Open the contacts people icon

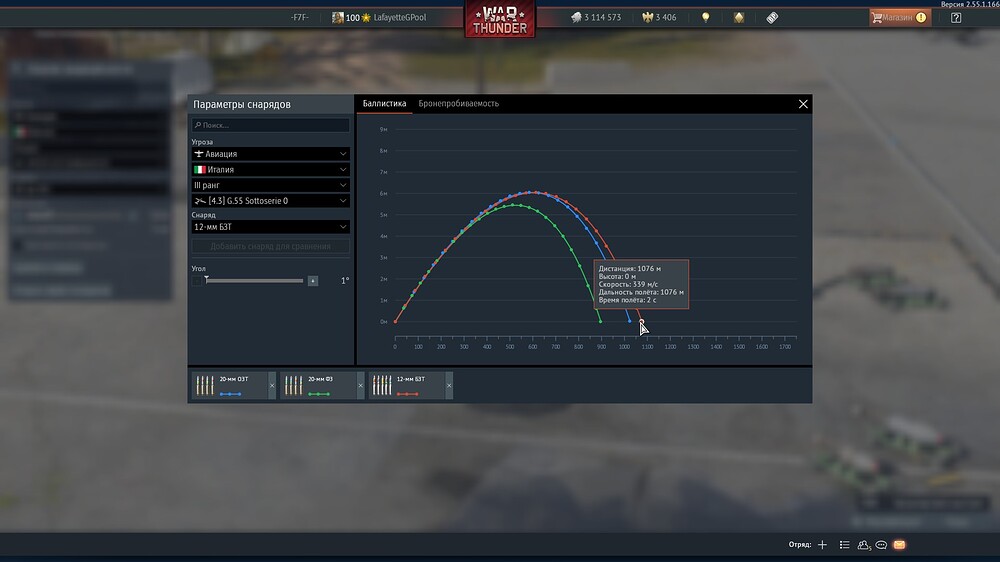tap(864, 545)
